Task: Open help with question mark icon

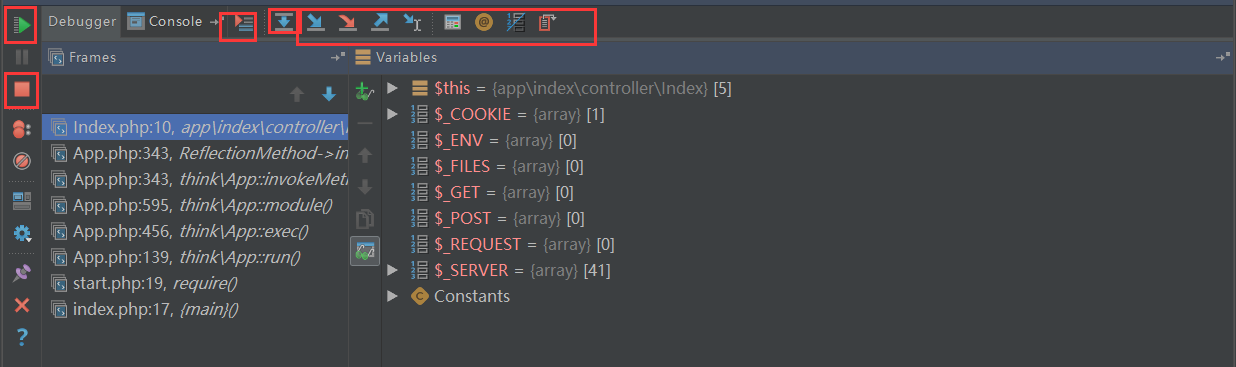Action: pyautogui.click(x=22, y=337)
